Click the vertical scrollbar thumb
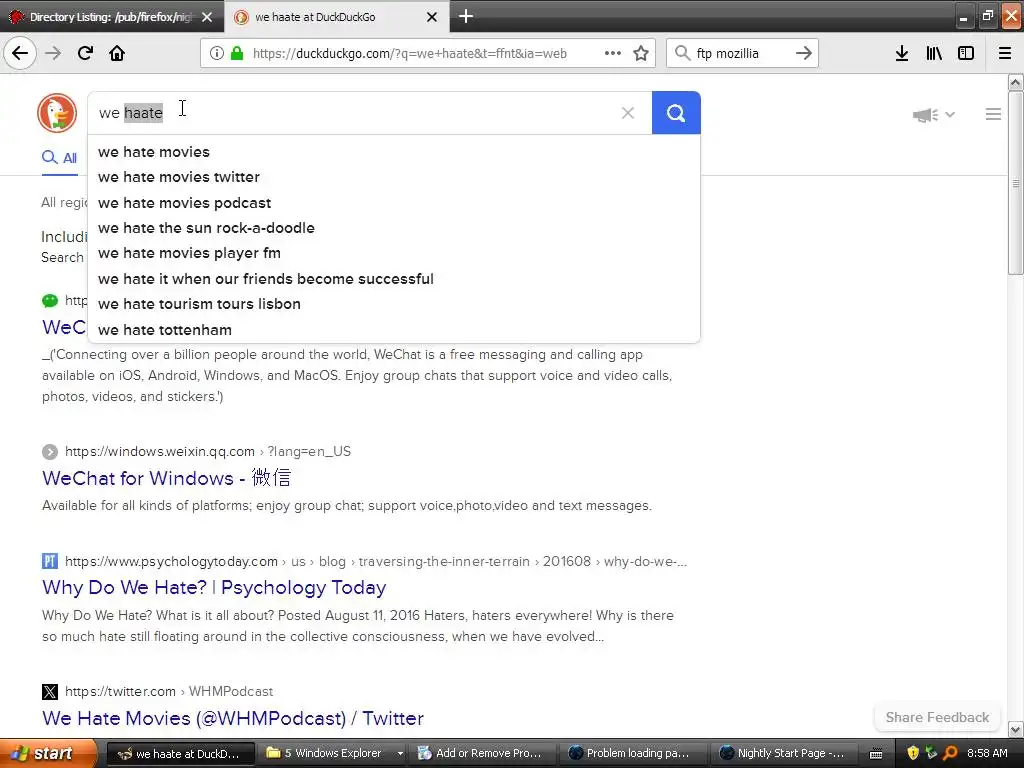This screenshot has height=768, width=1024. tap(1015, 183)
